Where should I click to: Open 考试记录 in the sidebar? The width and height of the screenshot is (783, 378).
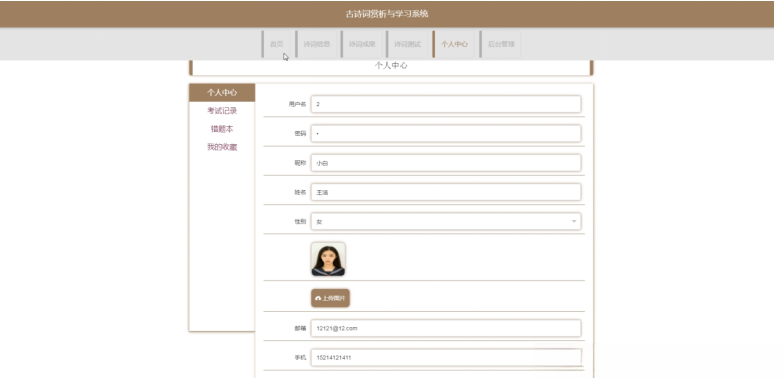click(x=222, y=111)
